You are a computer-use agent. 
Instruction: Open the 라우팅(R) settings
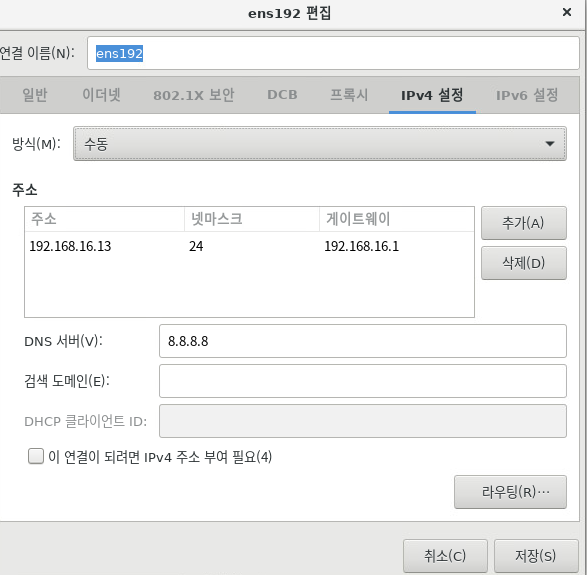[x=510, y=492]
